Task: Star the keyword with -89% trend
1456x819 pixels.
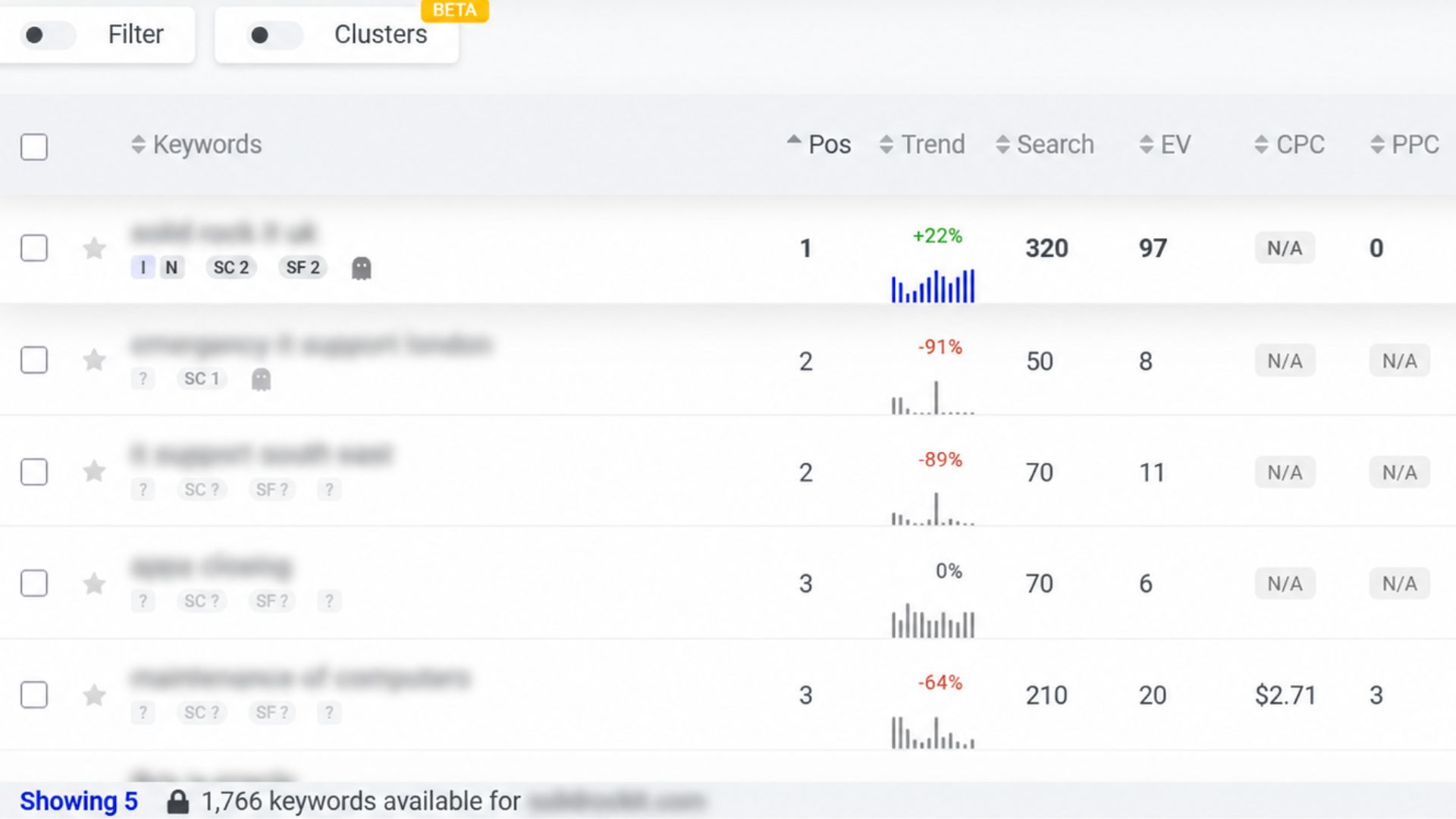Action: (x=94, y=471)
